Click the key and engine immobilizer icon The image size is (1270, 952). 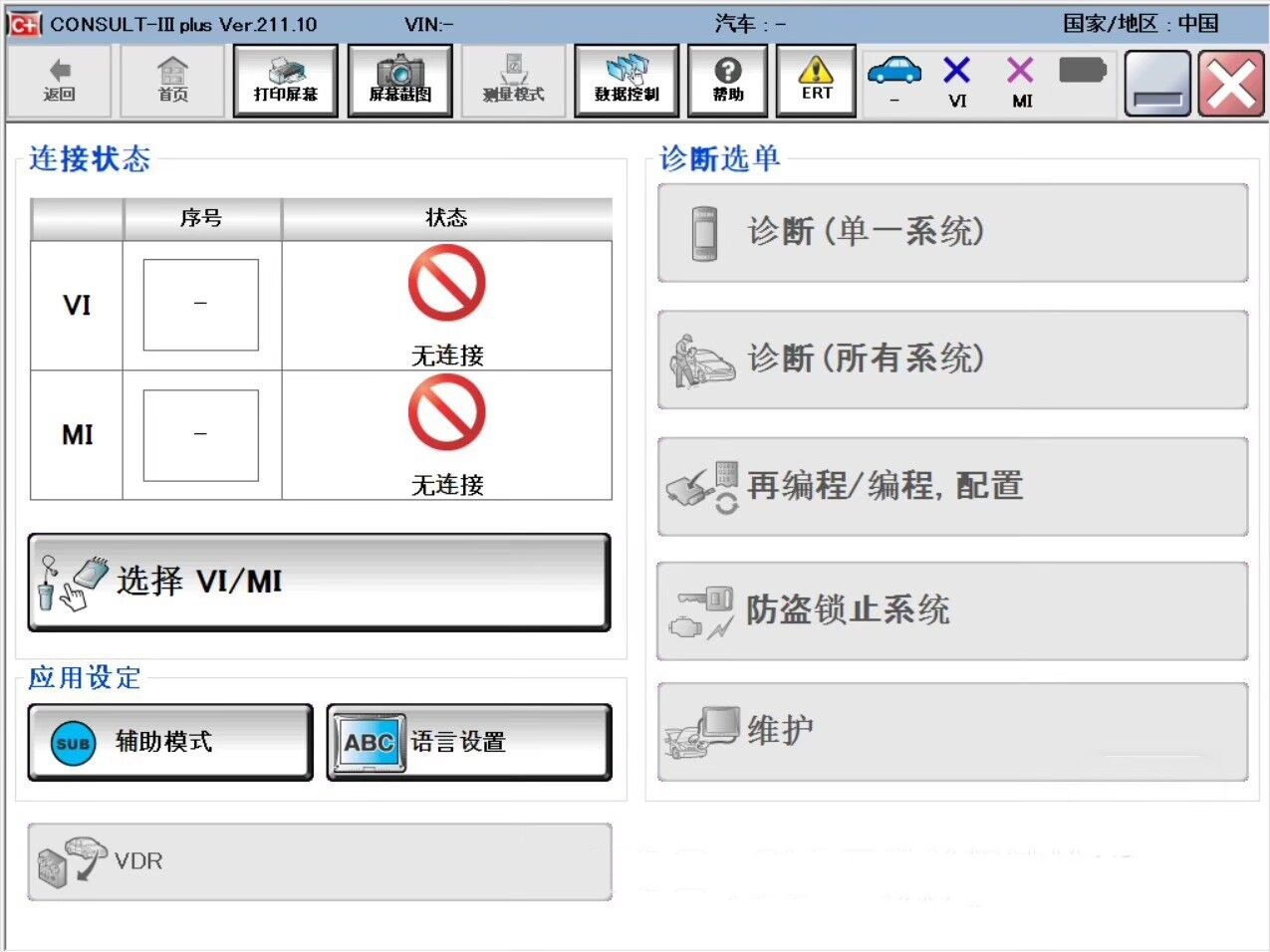tap(701, 612)
